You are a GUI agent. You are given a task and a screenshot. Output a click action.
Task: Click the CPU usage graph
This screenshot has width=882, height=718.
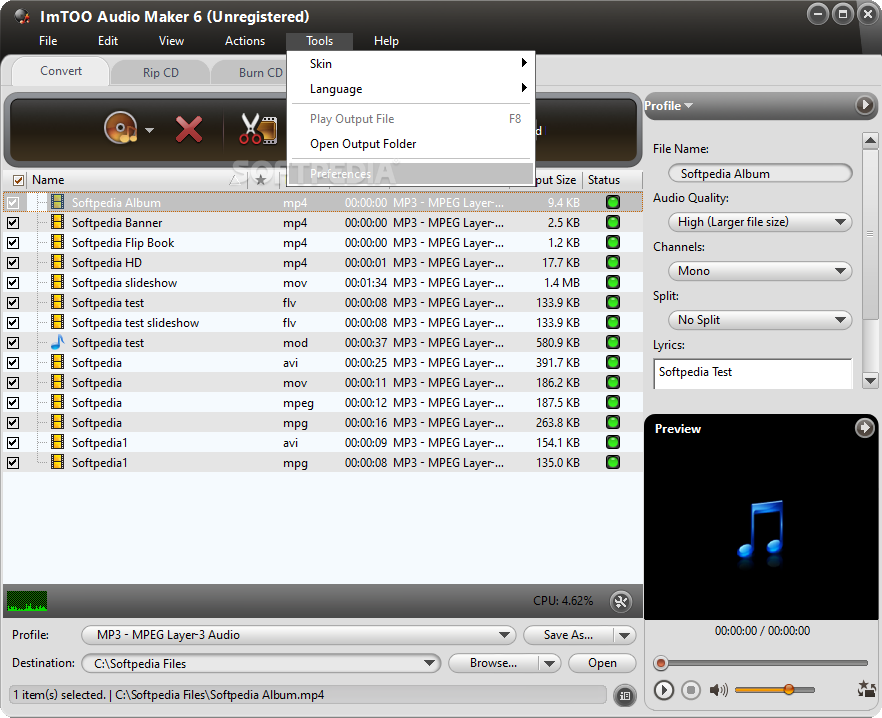coord(27,601)
